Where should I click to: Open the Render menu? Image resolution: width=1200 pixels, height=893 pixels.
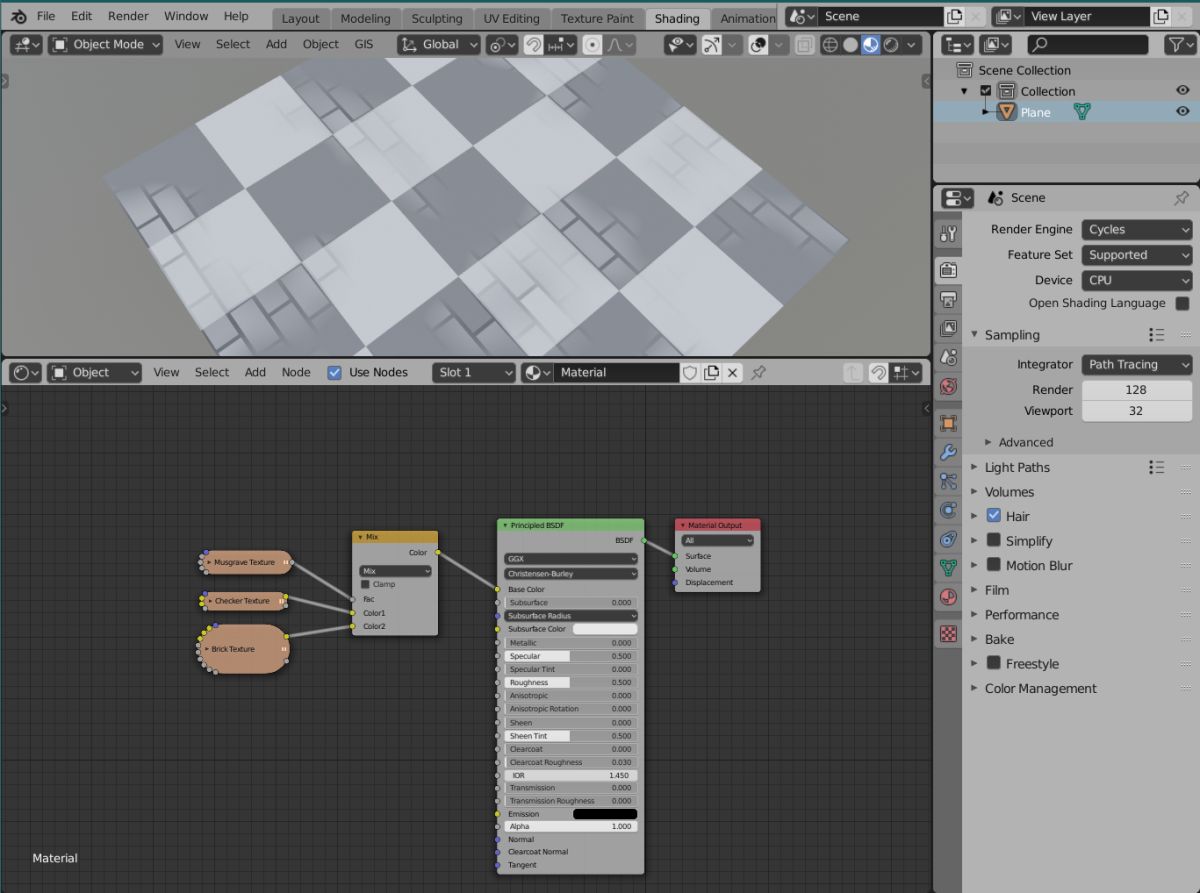[x=128, y=16]
